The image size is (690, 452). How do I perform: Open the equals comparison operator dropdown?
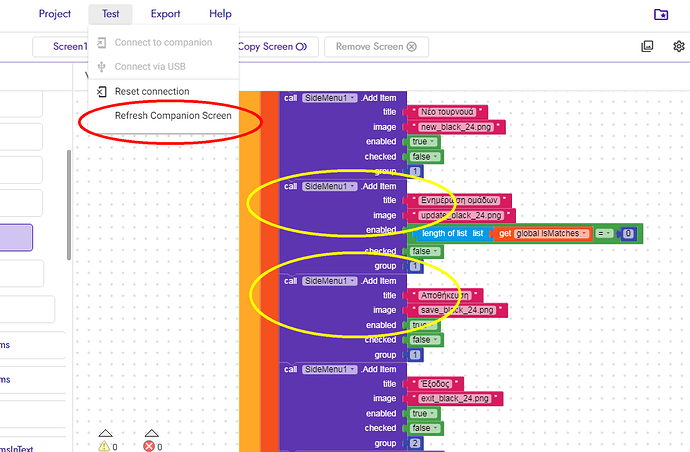point(604,234)
